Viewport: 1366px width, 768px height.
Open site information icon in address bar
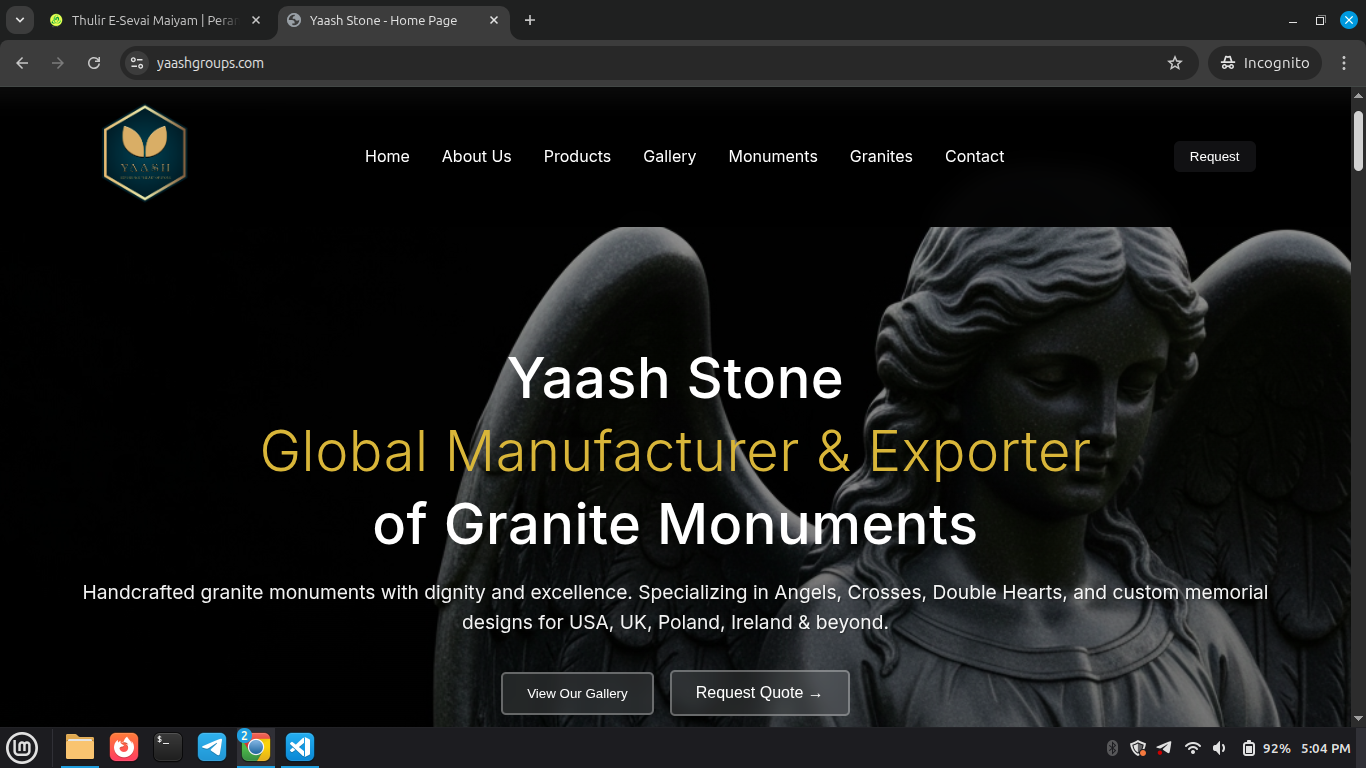tap(138, 63)
